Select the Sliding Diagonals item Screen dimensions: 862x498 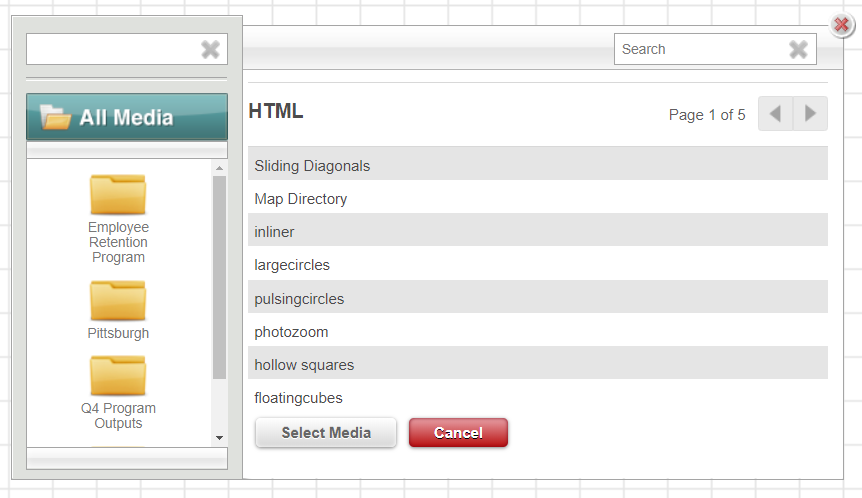(x=538, y=163)
